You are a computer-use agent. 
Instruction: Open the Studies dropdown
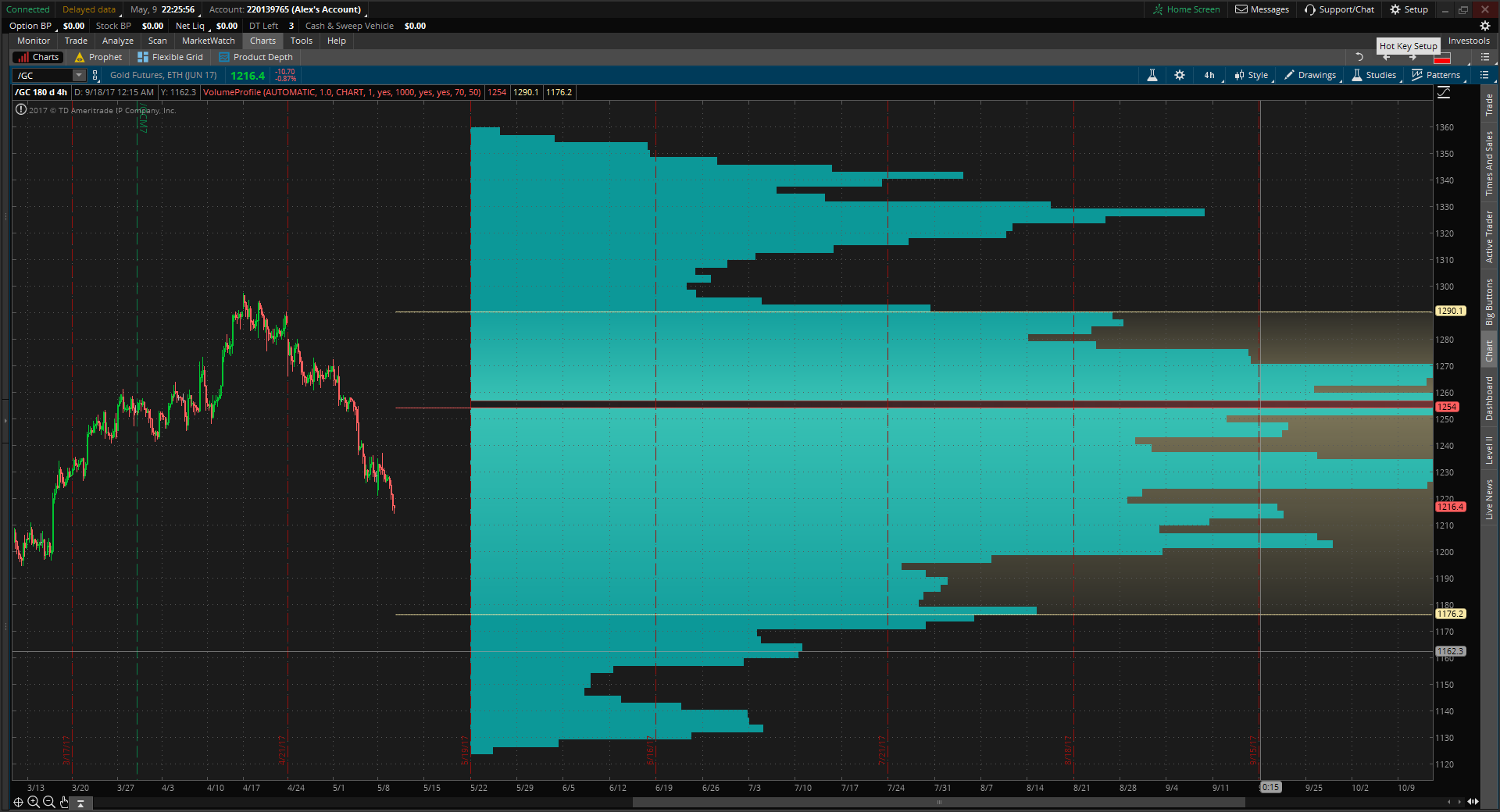point(1374,75)
